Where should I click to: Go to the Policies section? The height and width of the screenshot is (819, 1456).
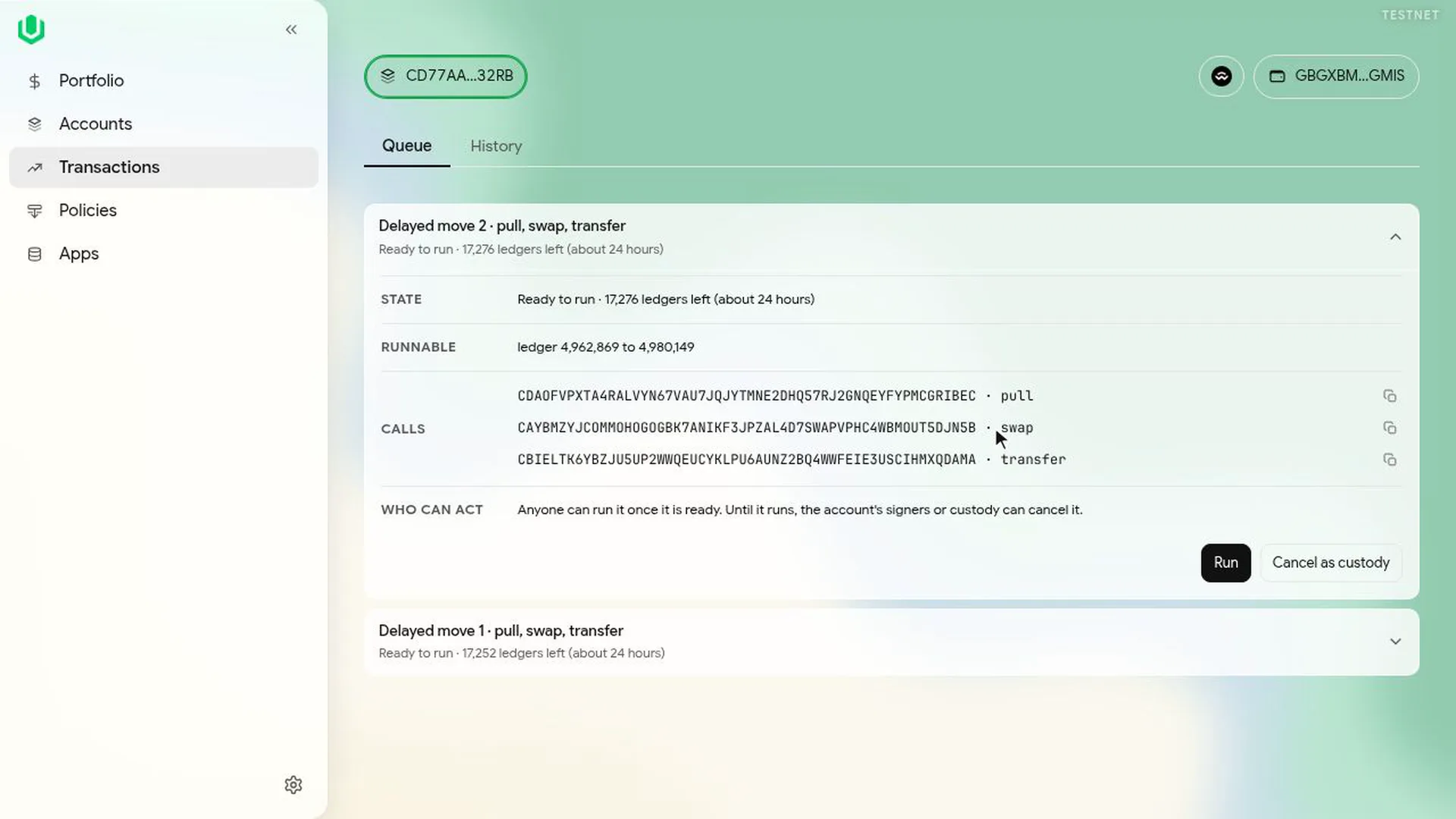click(164, 210)
